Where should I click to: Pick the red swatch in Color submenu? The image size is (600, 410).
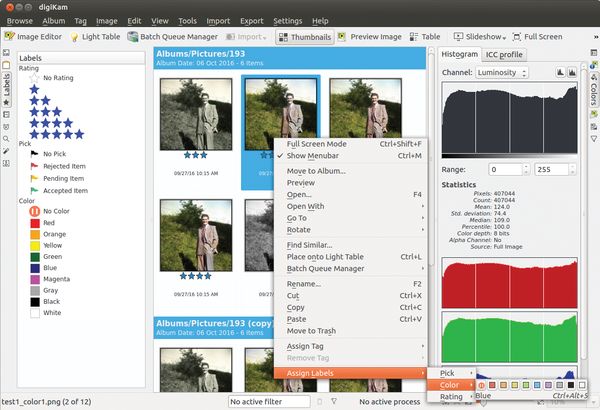point(492,385)
